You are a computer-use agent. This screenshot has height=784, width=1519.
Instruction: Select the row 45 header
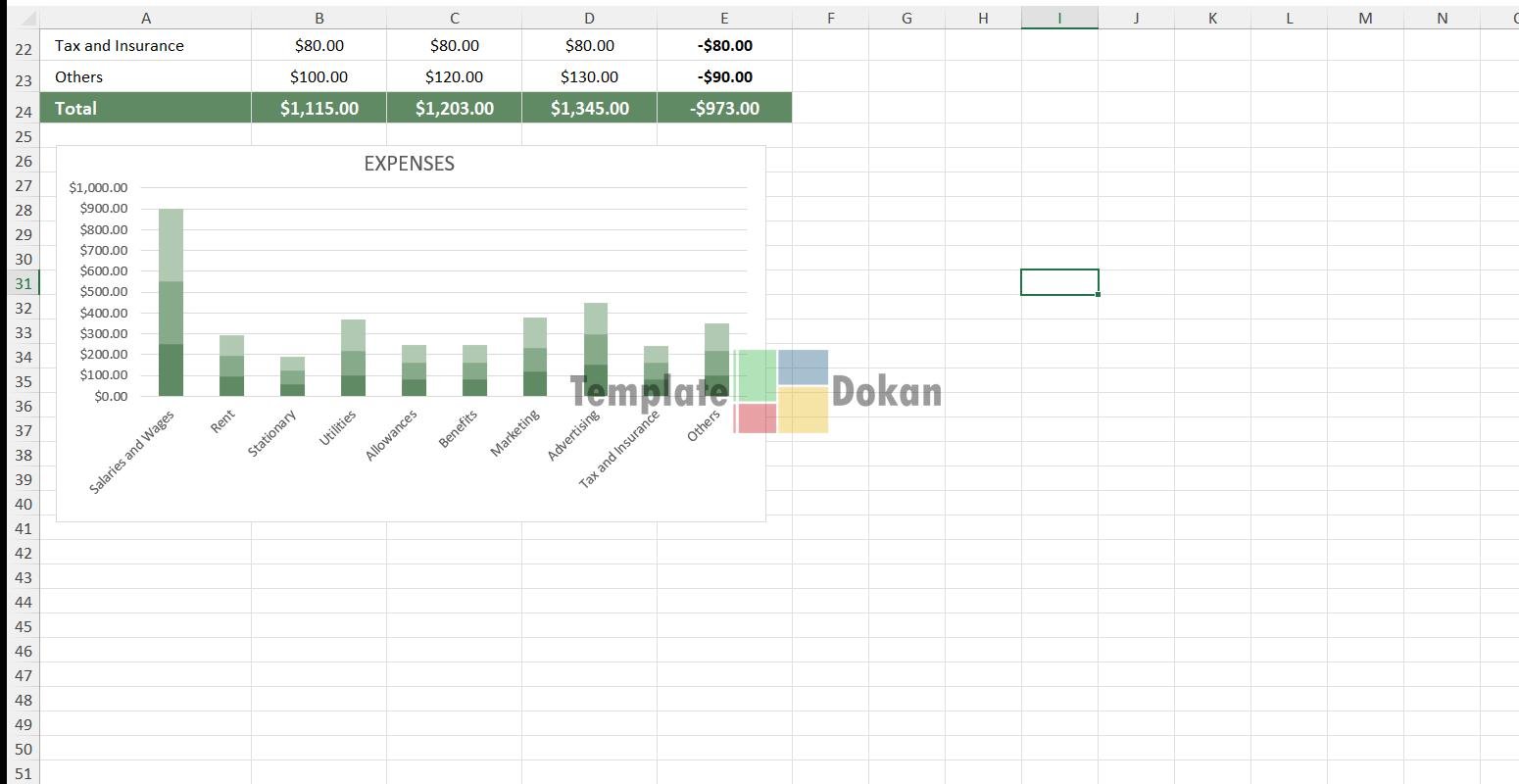pyautogui.click(x=24, y=627)
